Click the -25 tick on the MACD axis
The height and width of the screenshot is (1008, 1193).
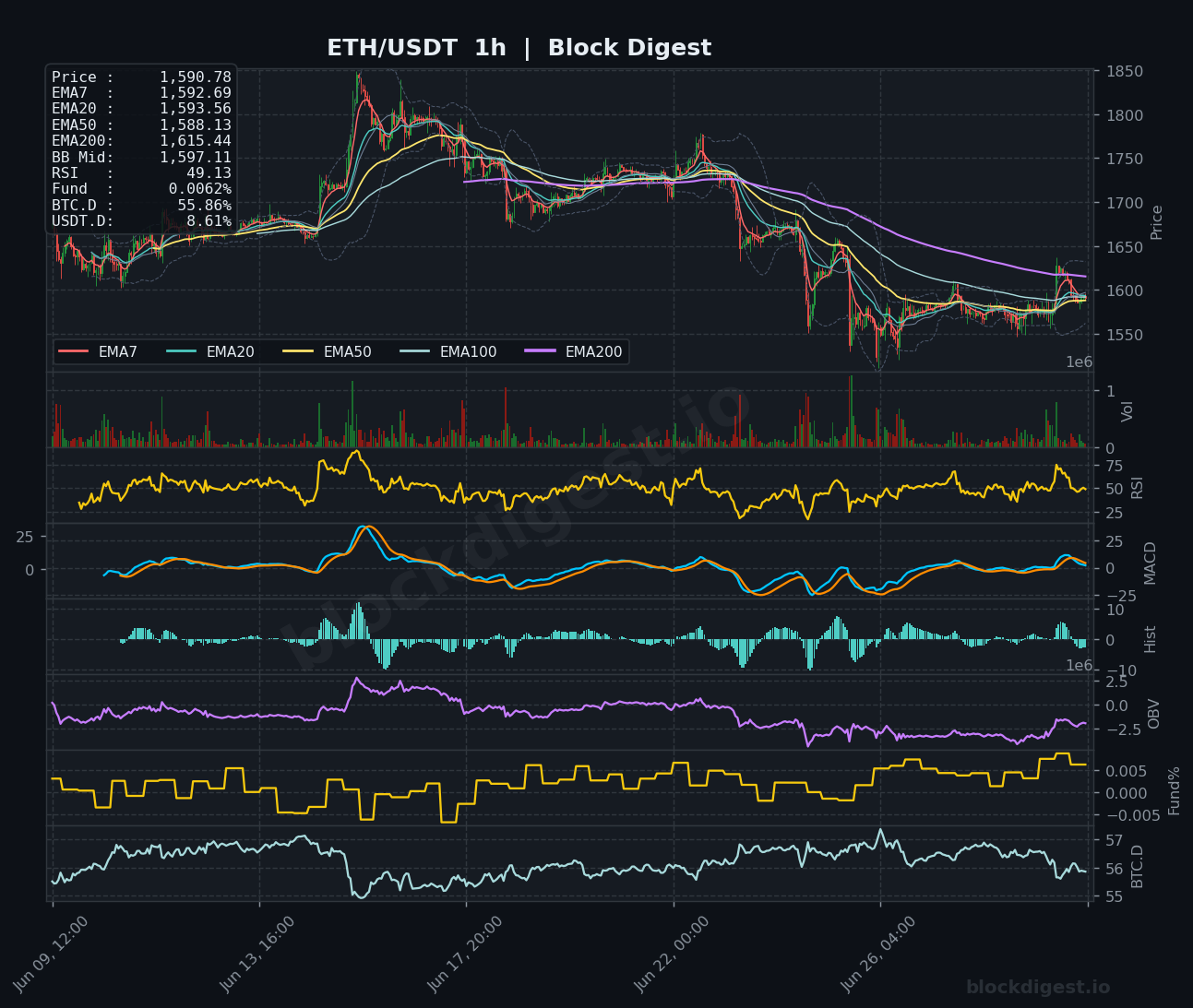(1119, 596)
